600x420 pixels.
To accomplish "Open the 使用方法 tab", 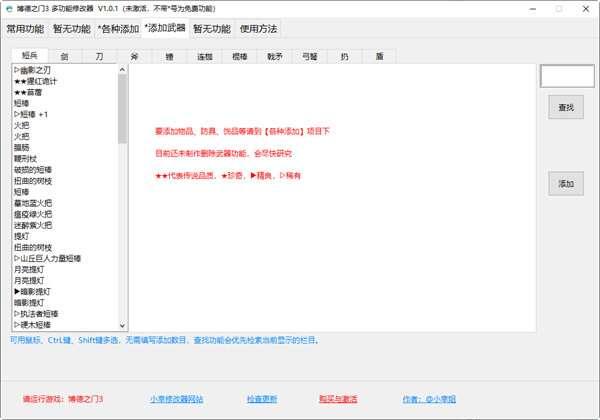I will (x=258, y=29).
